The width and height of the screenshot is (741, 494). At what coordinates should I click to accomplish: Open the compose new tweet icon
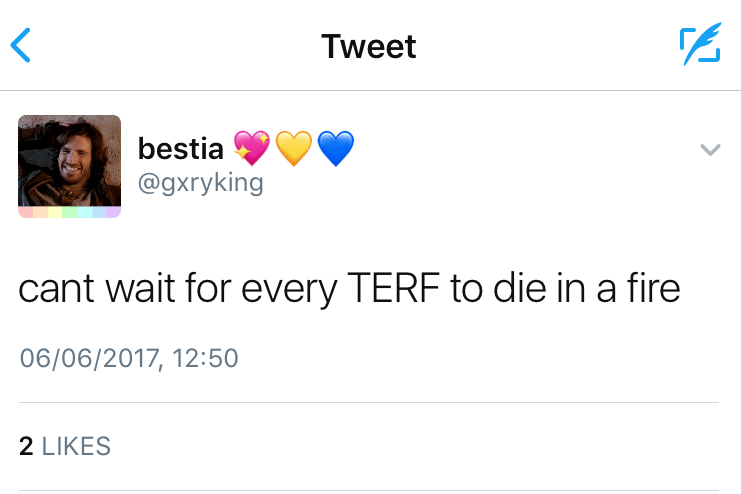(699, 46)
